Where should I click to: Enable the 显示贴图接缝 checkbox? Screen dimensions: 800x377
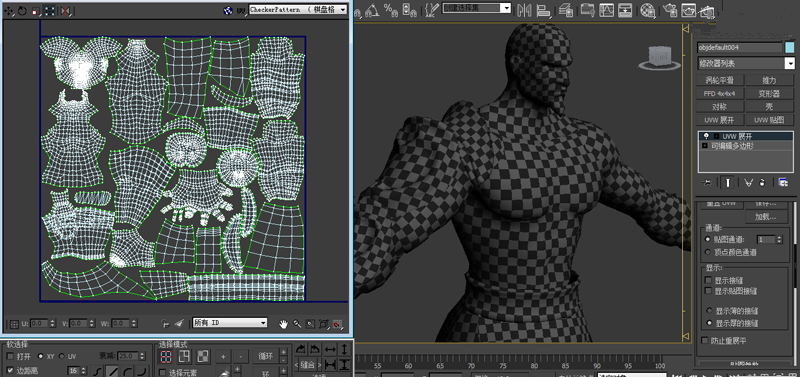[x=708, y=291]
